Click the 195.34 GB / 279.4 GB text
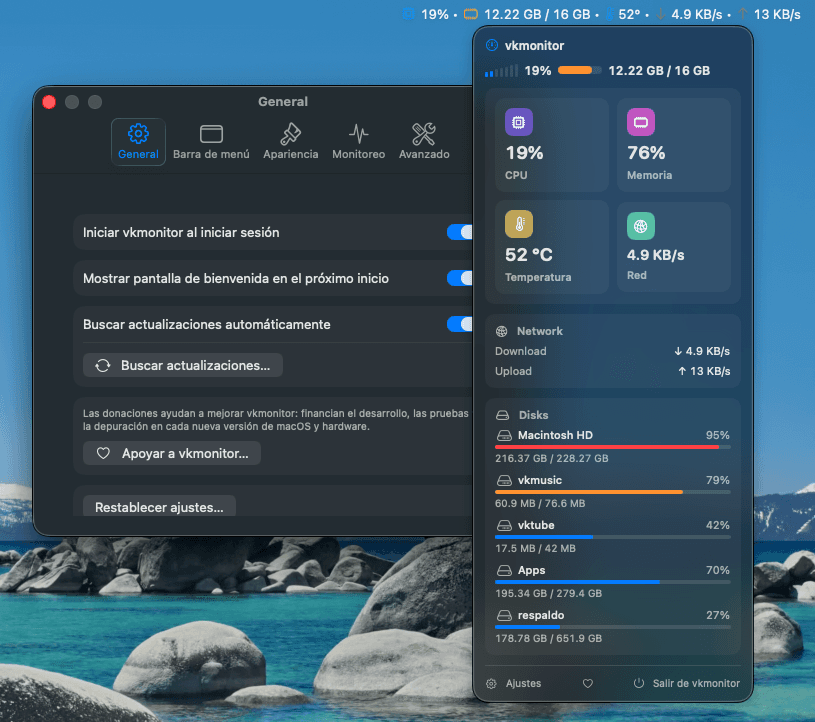Image resolution: width=815 pixels, height=722 pixels. point(548,593)
